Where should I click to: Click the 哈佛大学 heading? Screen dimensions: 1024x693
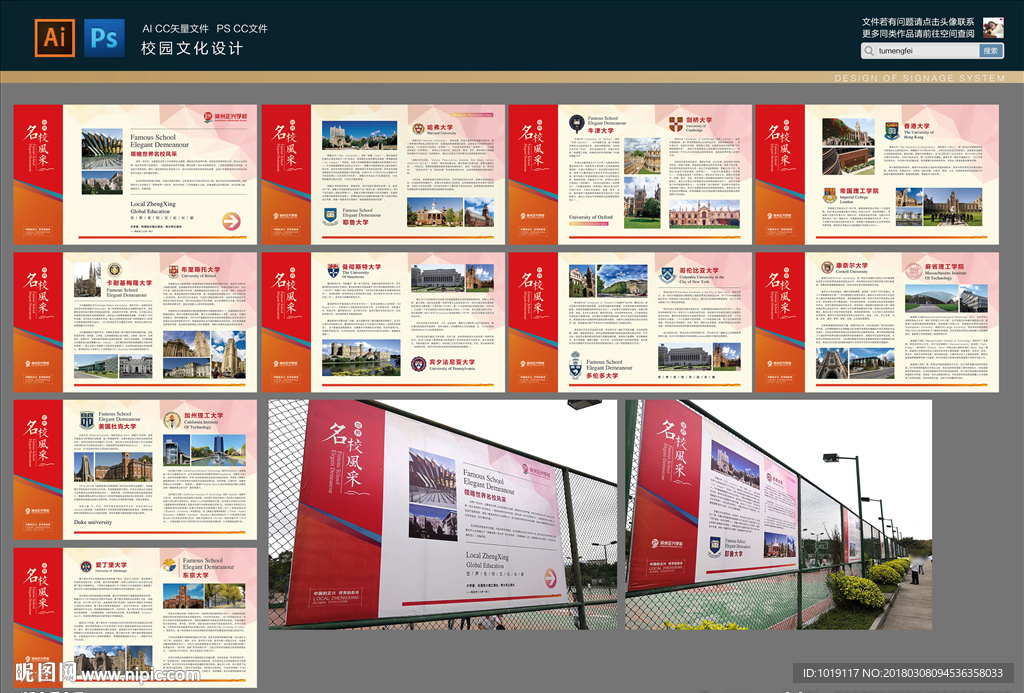coord(440,127)
